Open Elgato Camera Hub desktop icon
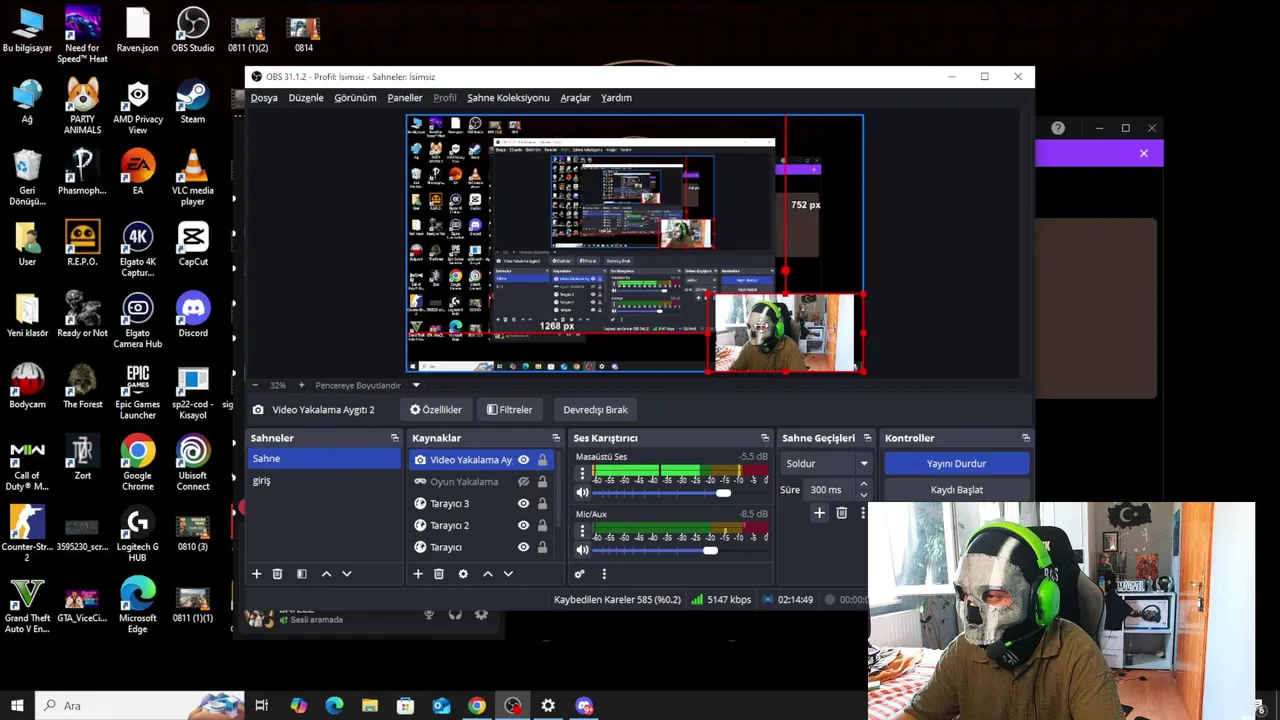The height and width of the screenshot is (720, 1280). (138, 320)
